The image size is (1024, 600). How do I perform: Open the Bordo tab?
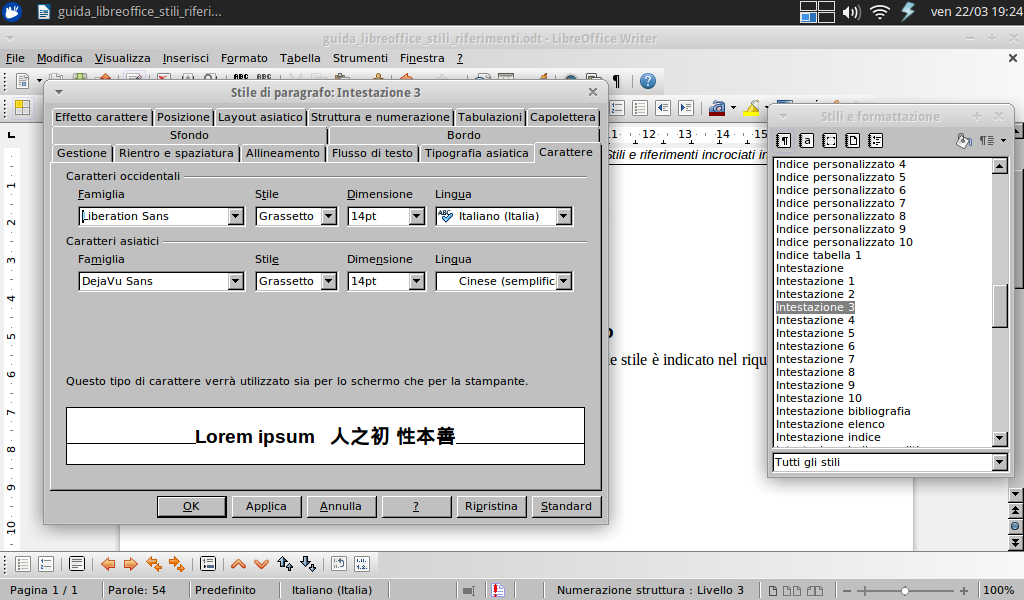[x=464, y=135]
